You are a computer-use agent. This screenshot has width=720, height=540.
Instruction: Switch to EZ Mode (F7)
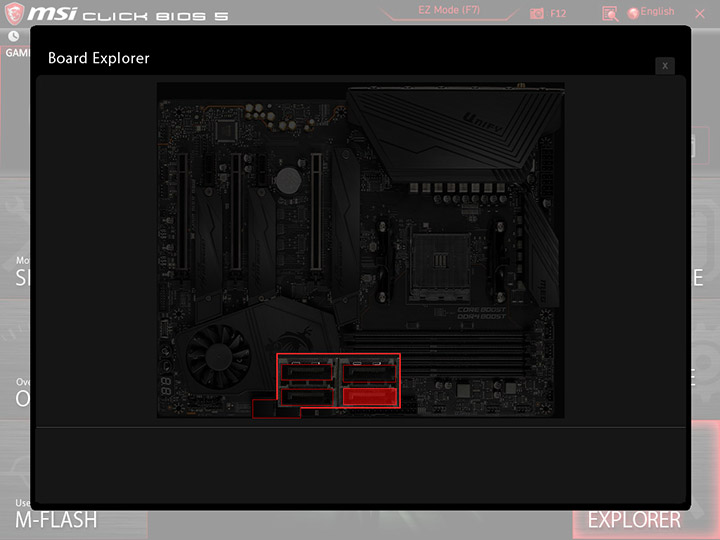click(449, 10)
